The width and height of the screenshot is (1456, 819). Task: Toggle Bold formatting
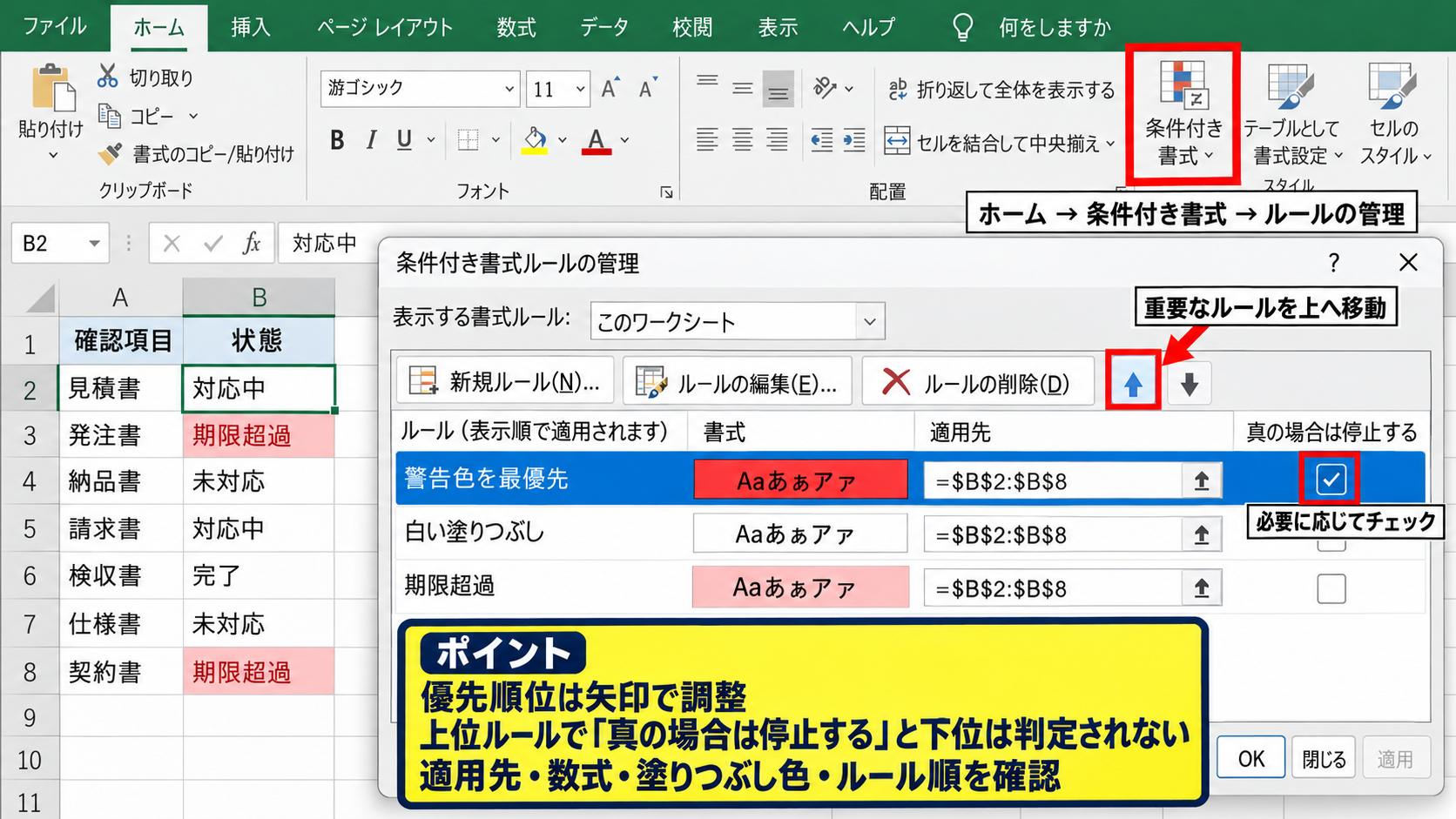(337, 139)
